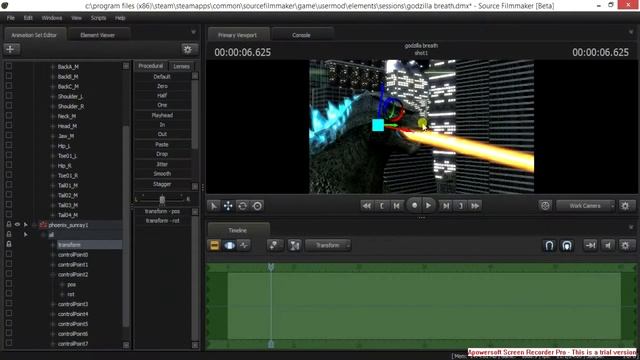
Task: Toggle the snap-to-frame magnet icon in timeline
Action: [x=567, y=245]
